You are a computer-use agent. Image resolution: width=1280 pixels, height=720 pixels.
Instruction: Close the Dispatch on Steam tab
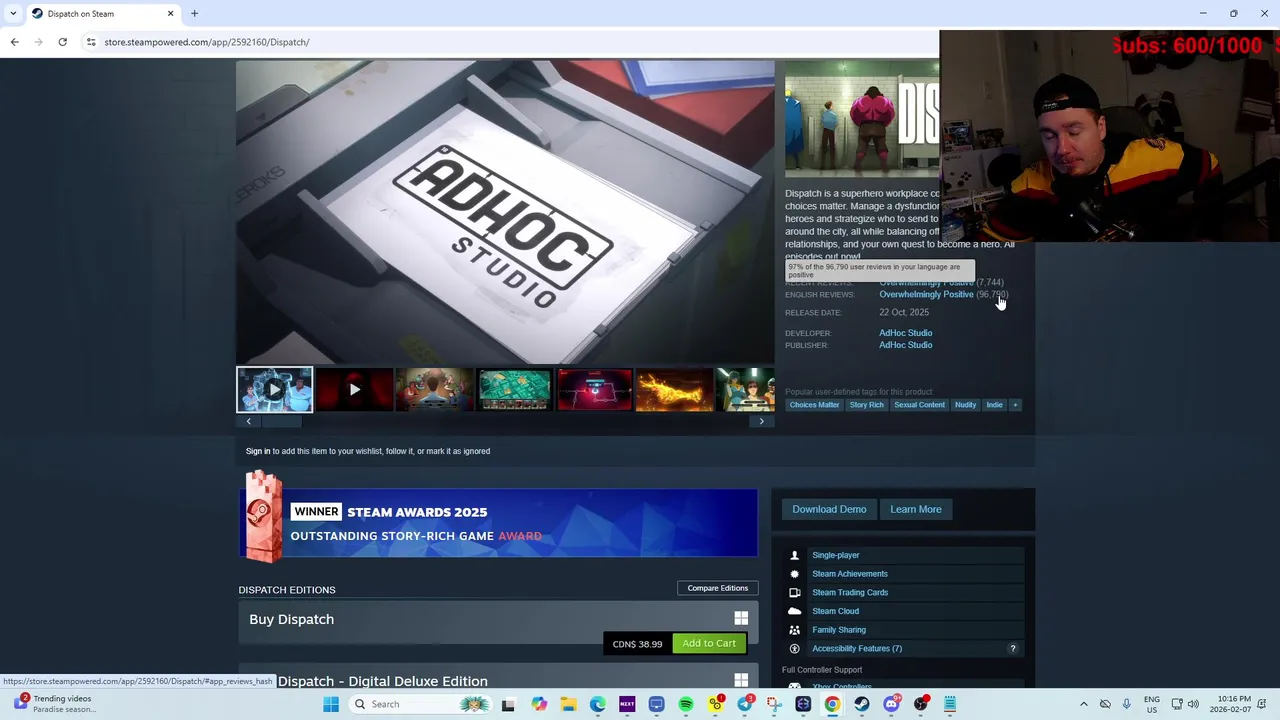[170, 14]
